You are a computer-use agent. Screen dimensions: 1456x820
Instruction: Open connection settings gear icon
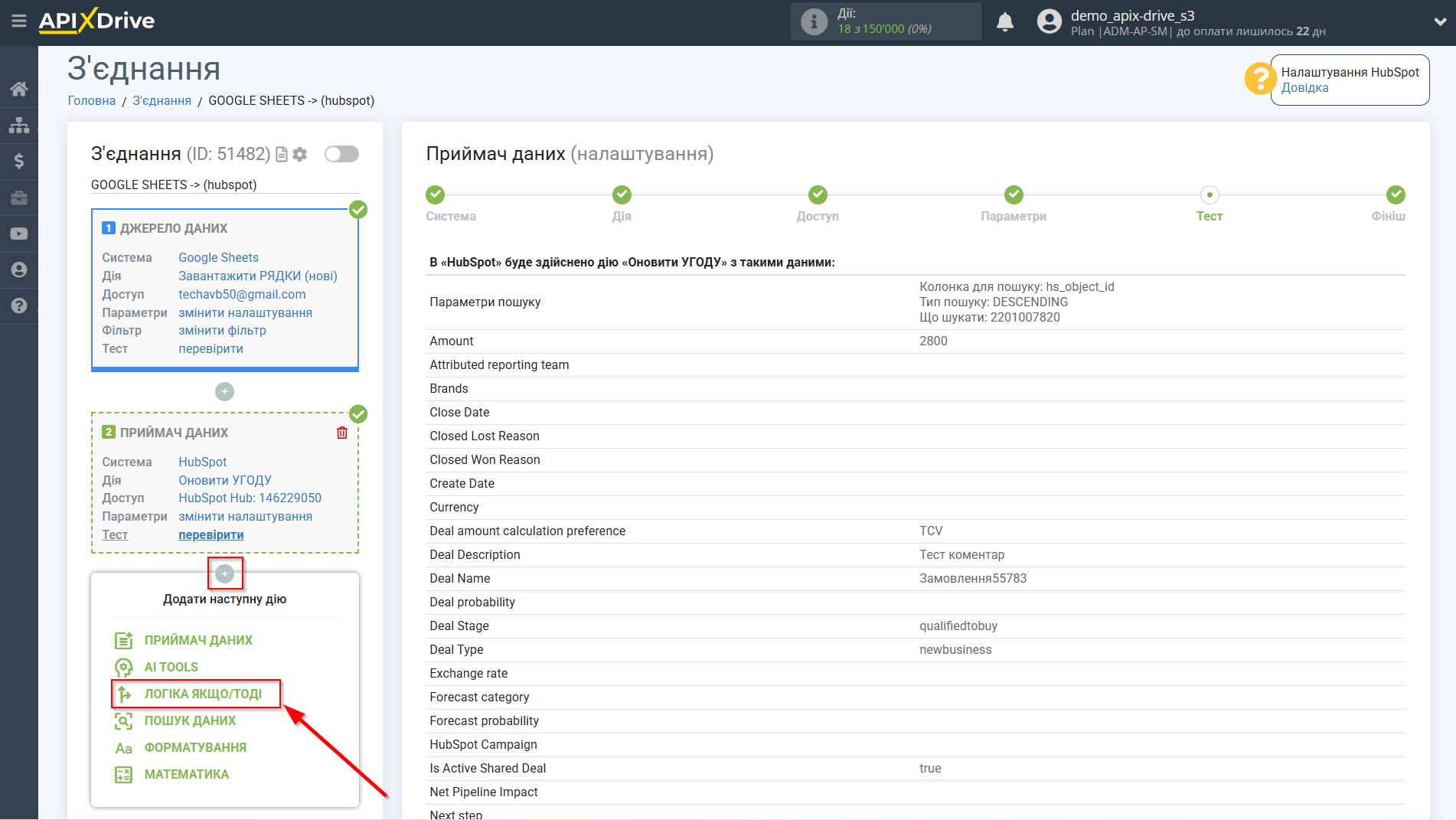pos(300,155)
